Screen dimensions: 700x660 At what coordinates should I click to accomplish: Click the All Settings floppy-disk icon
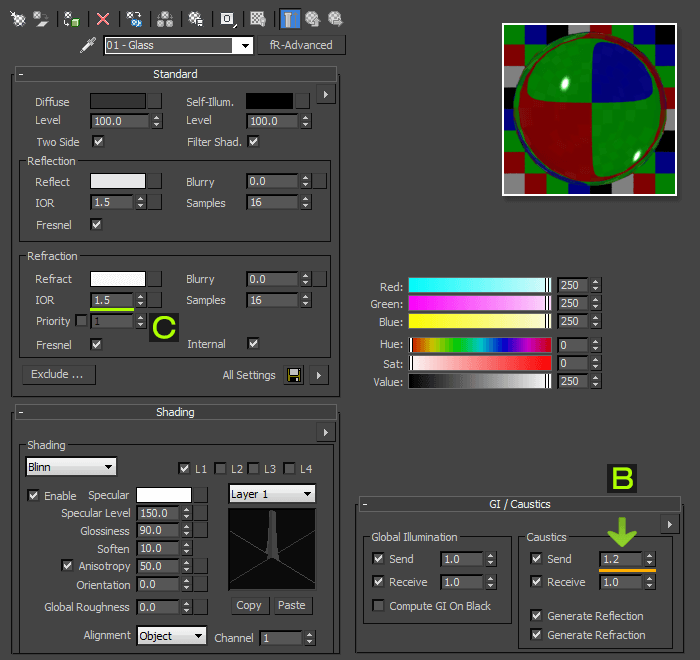[x=294, y=375]
